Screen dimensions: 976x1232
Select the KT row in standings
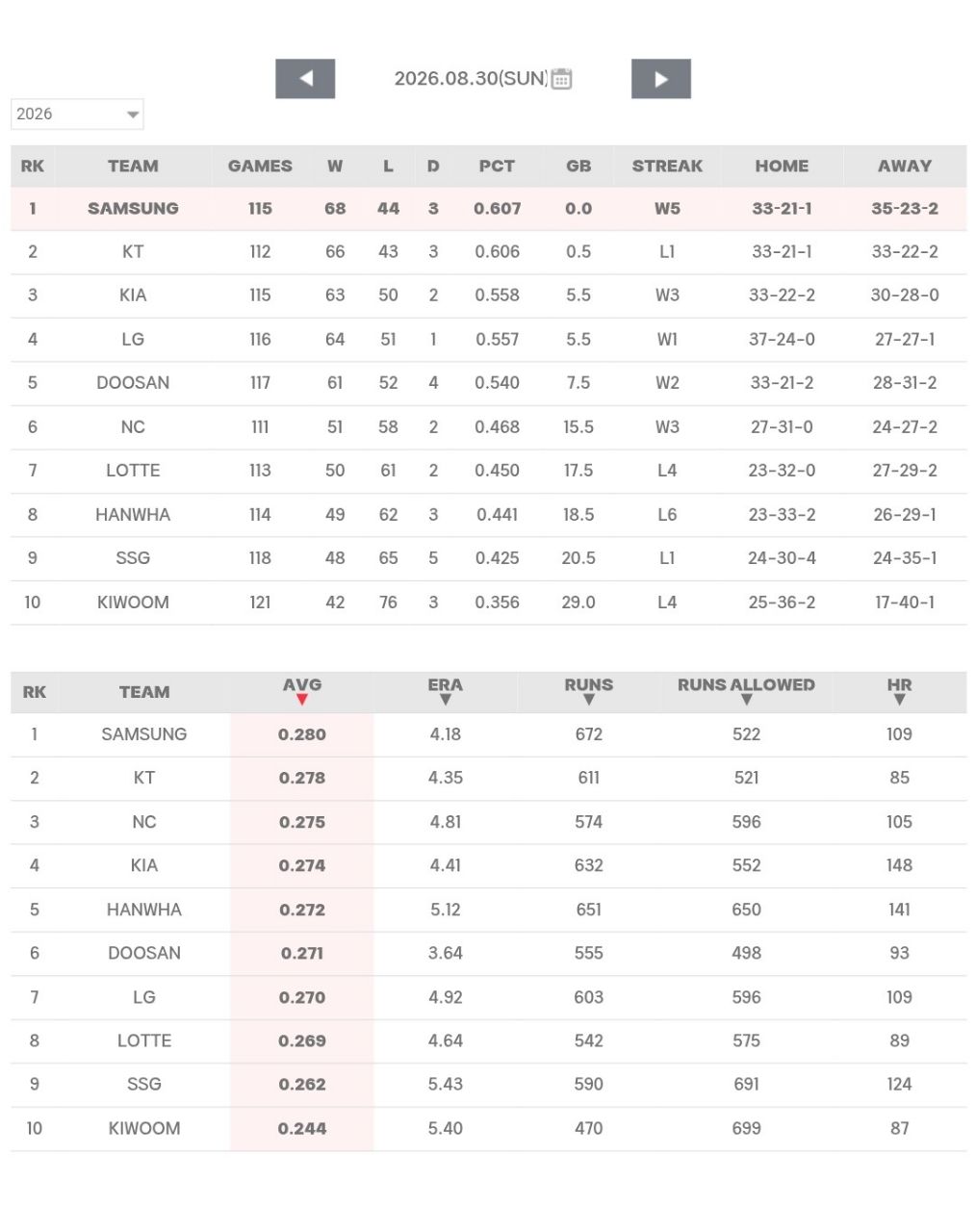(x=488, y=252)
